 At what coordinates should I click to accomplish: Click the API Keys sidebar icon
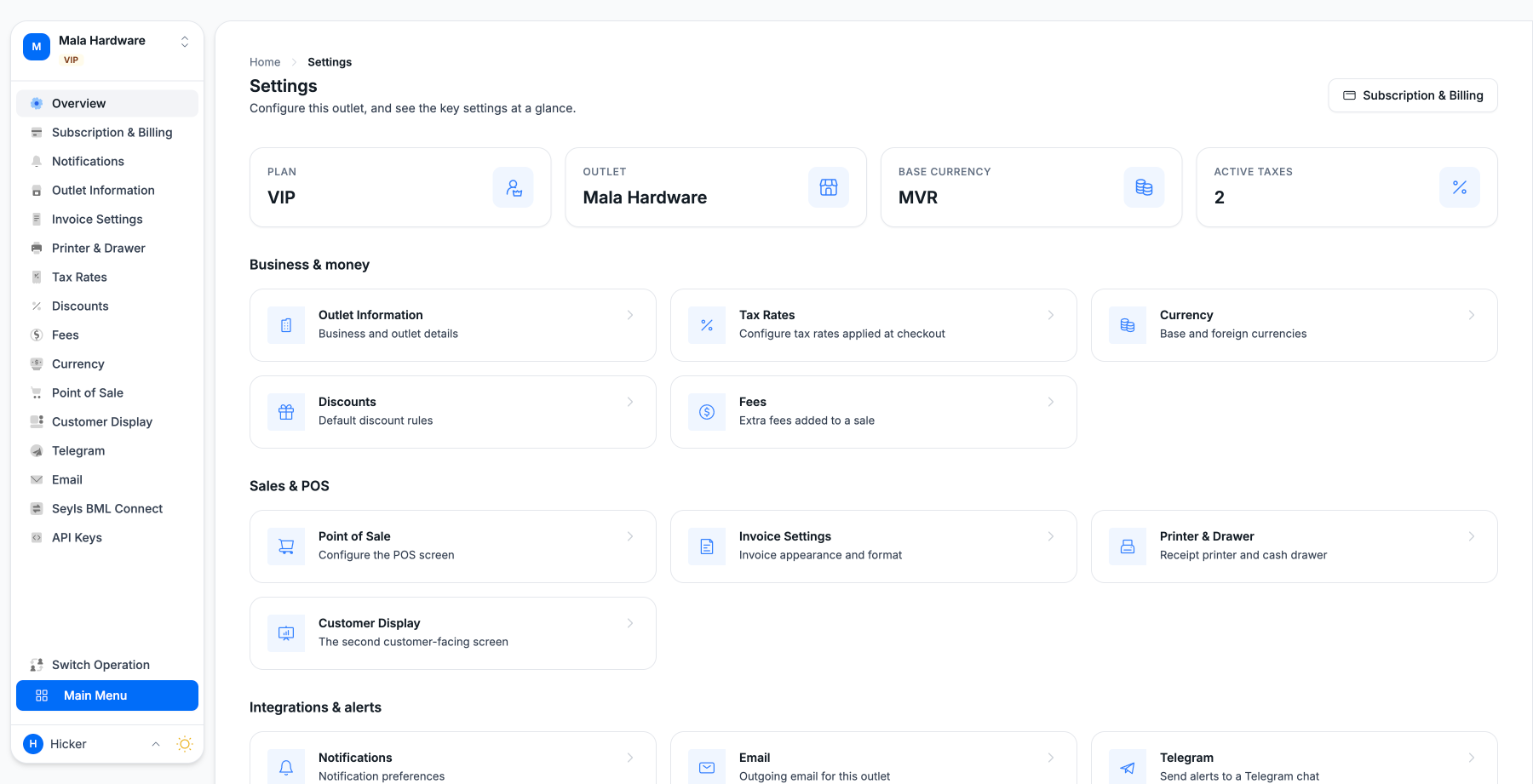click(36, 538)
